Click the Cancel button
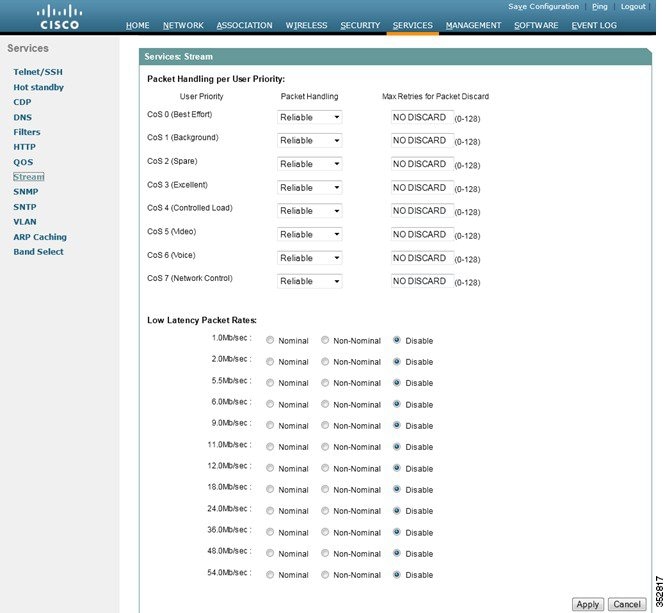Viewport: 665px width, 613px height. [x=627, y=604]
